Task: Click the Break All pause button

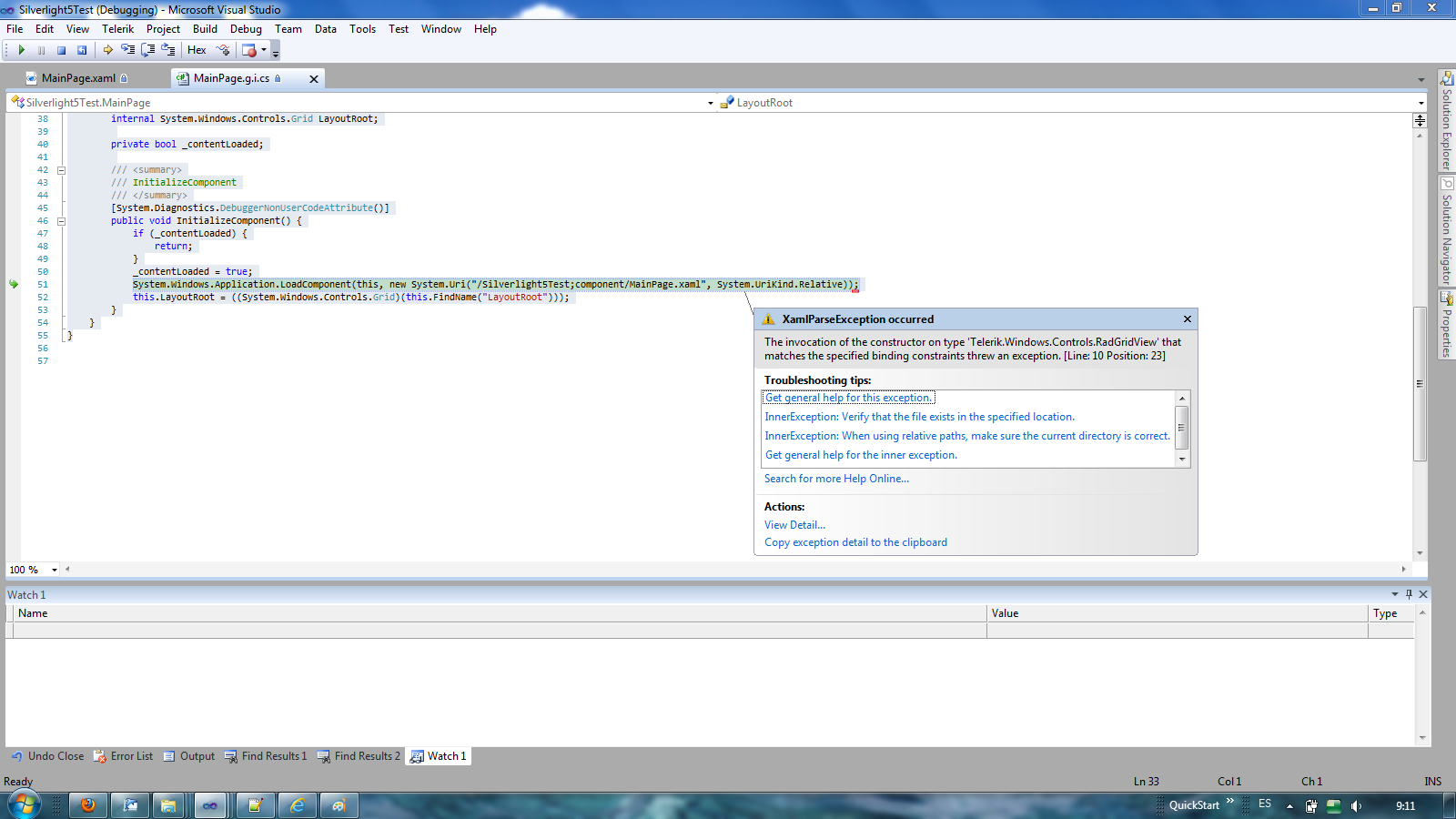Action: tap(41, 50)
